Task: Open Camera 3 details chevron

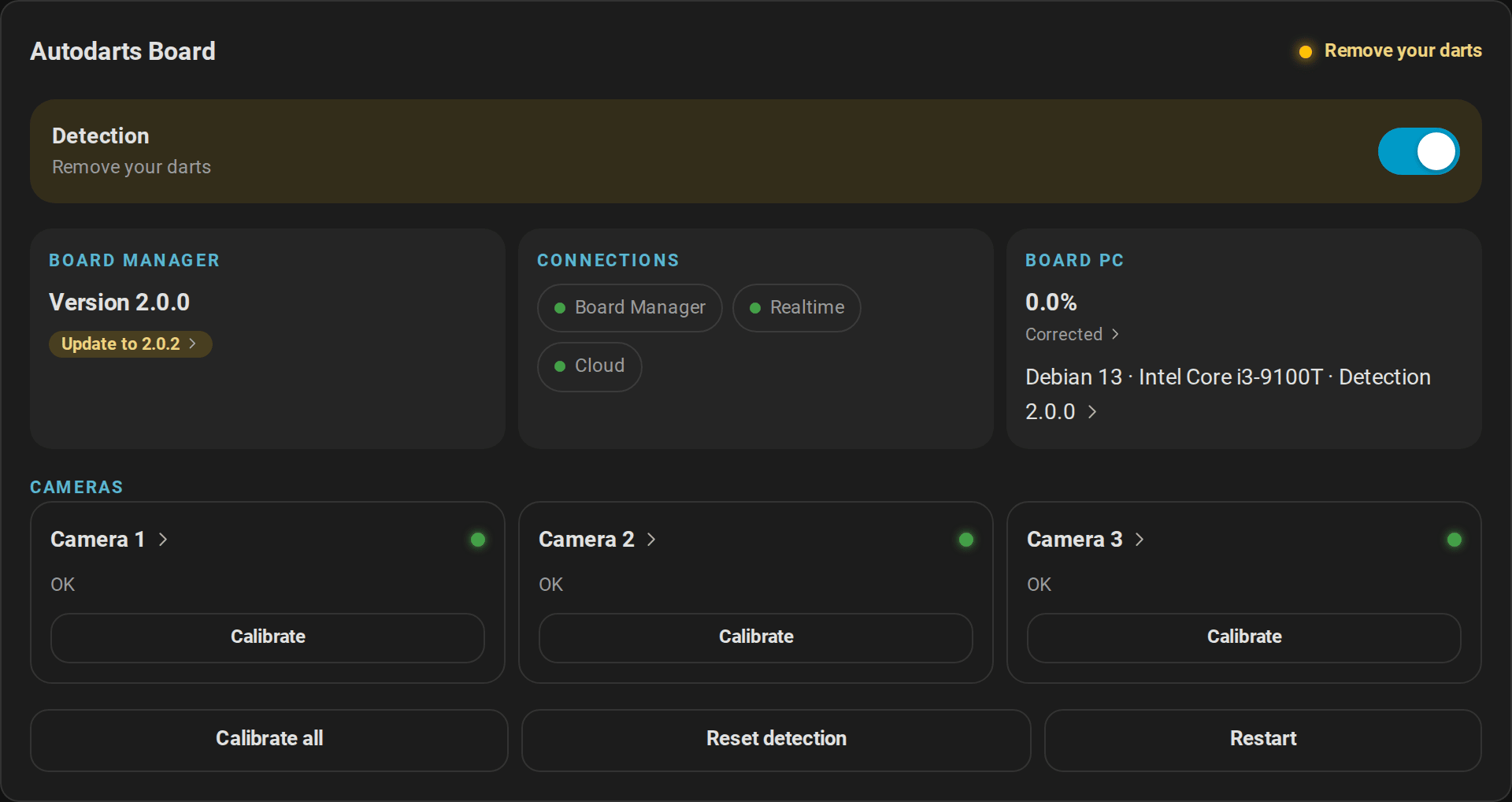Action: (1140, 540)
